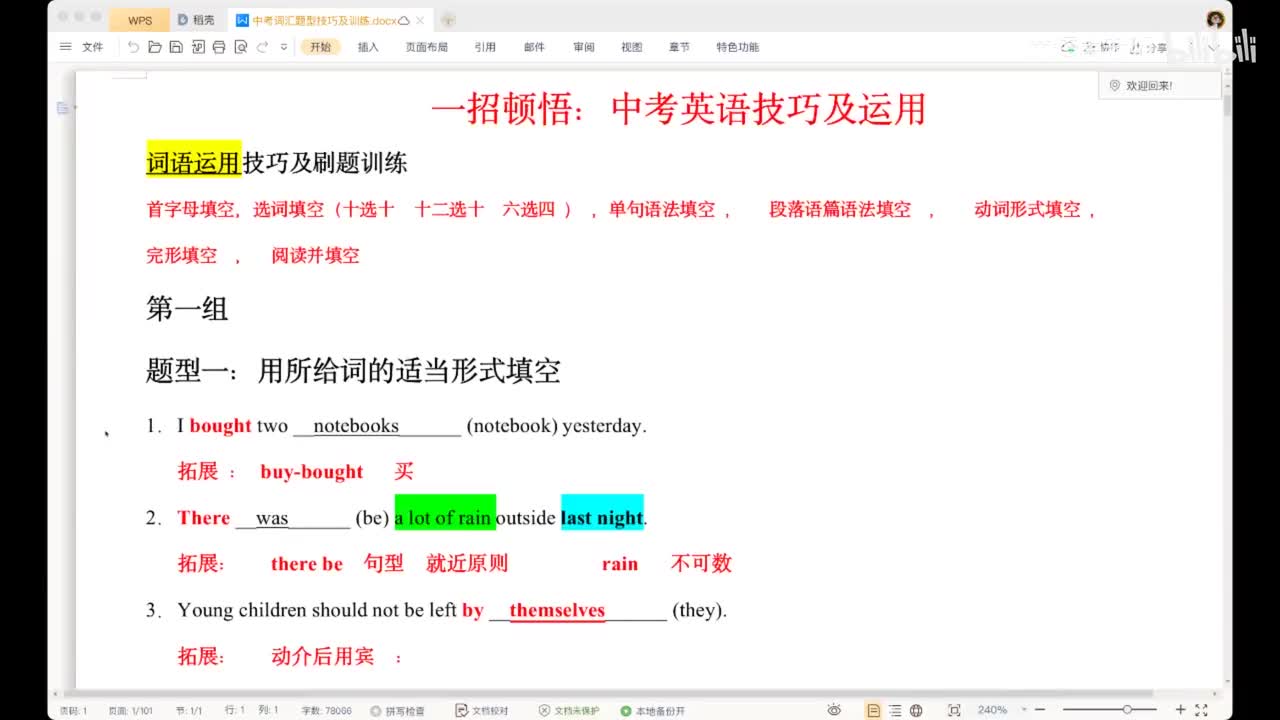Viewport: 1280px width, 720px height.
Task: Click the print icon in toolbar
Action: coord(219,47)
